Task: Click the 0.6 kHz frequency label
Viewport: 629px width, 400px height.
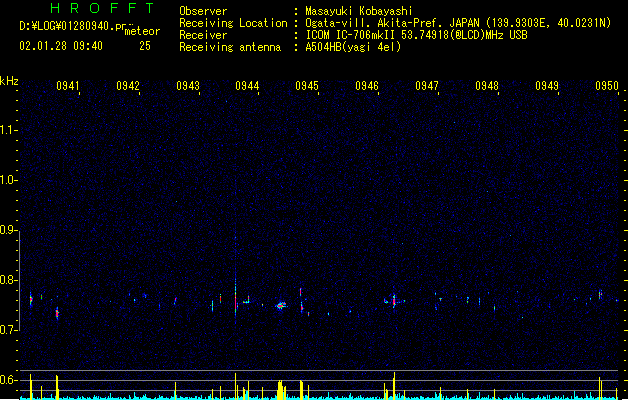Action: coord(7,380)
